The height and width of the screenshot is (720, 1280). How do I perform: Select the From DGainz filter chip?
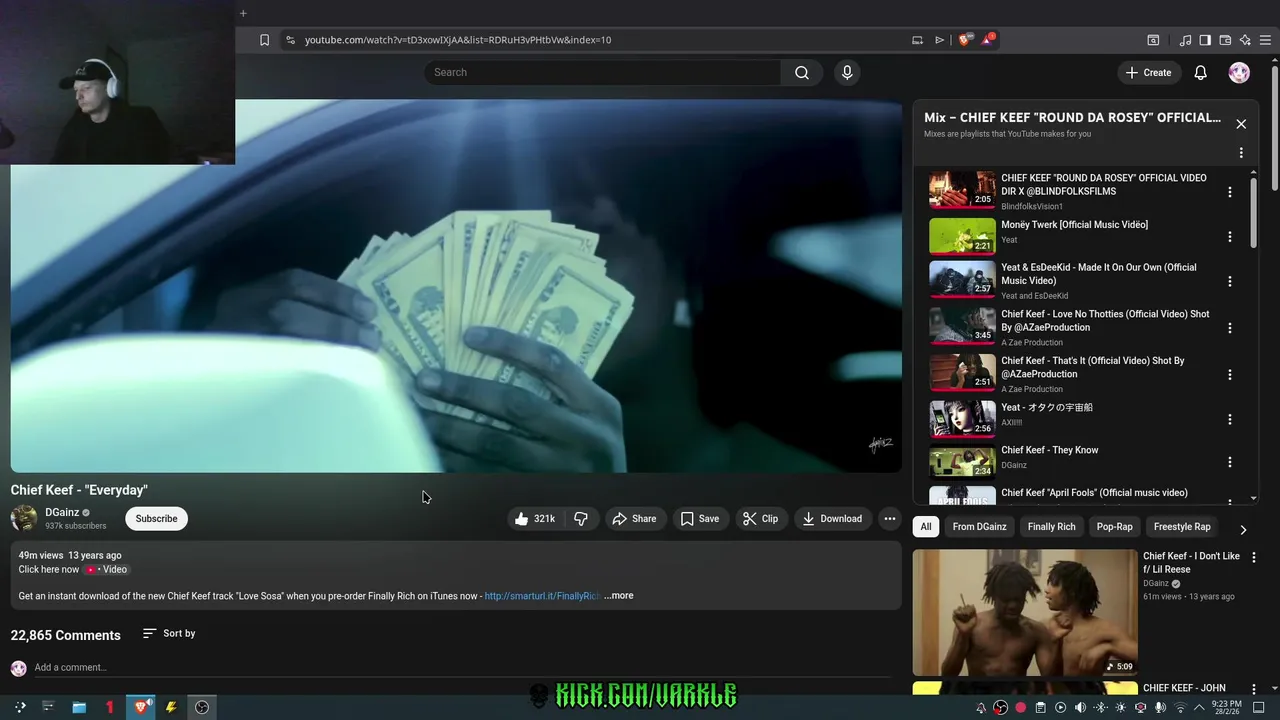point(980,527)
